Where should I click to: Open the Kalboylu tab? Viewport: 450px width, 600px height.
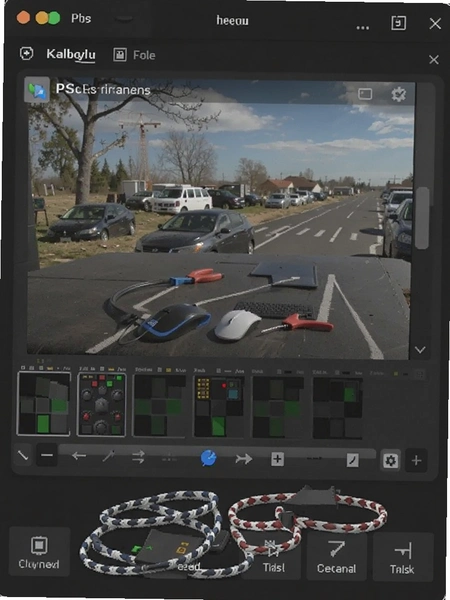click(x=71, y=55)
